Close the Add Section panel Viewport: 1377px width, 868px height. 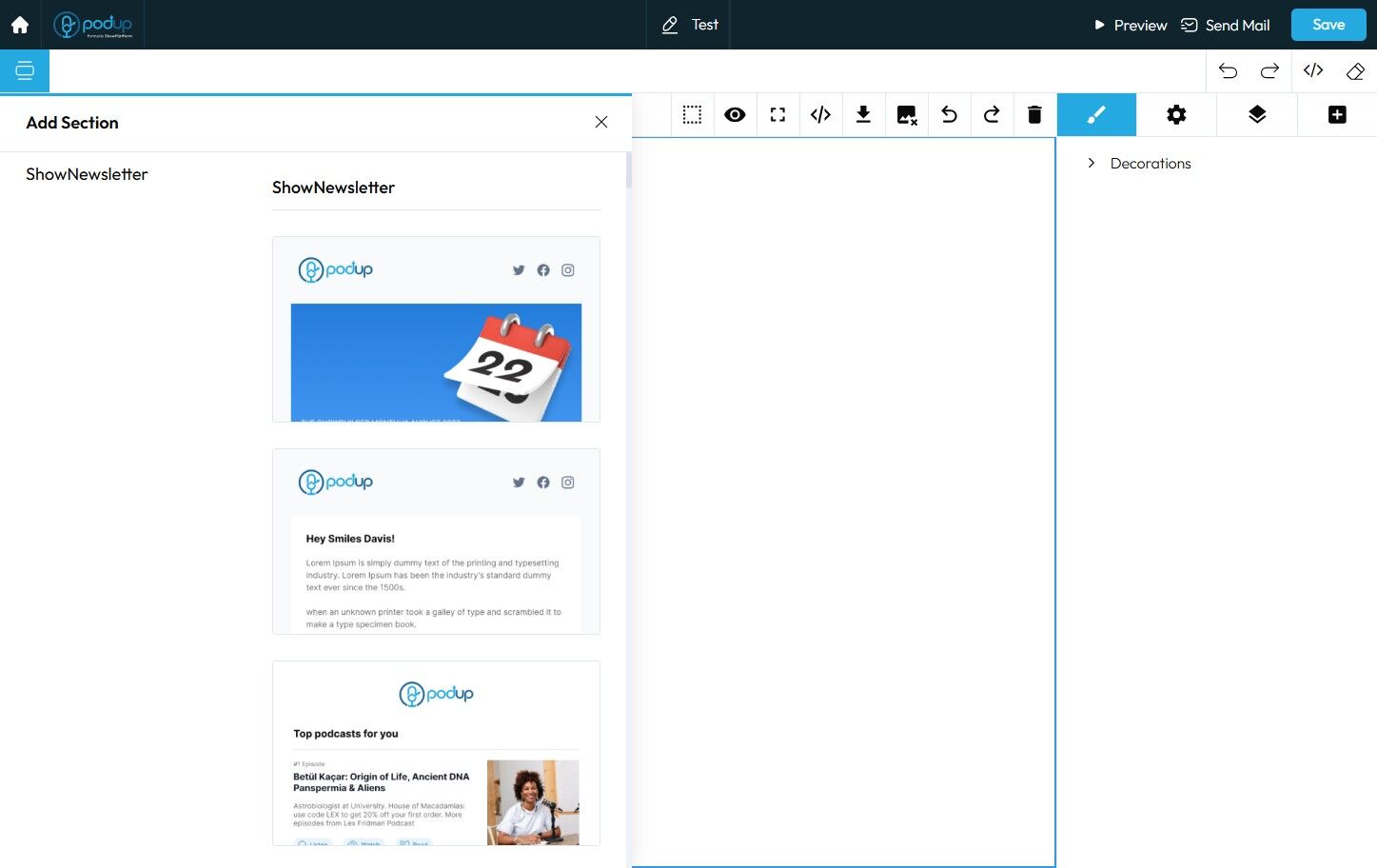(x=601, y=122)
